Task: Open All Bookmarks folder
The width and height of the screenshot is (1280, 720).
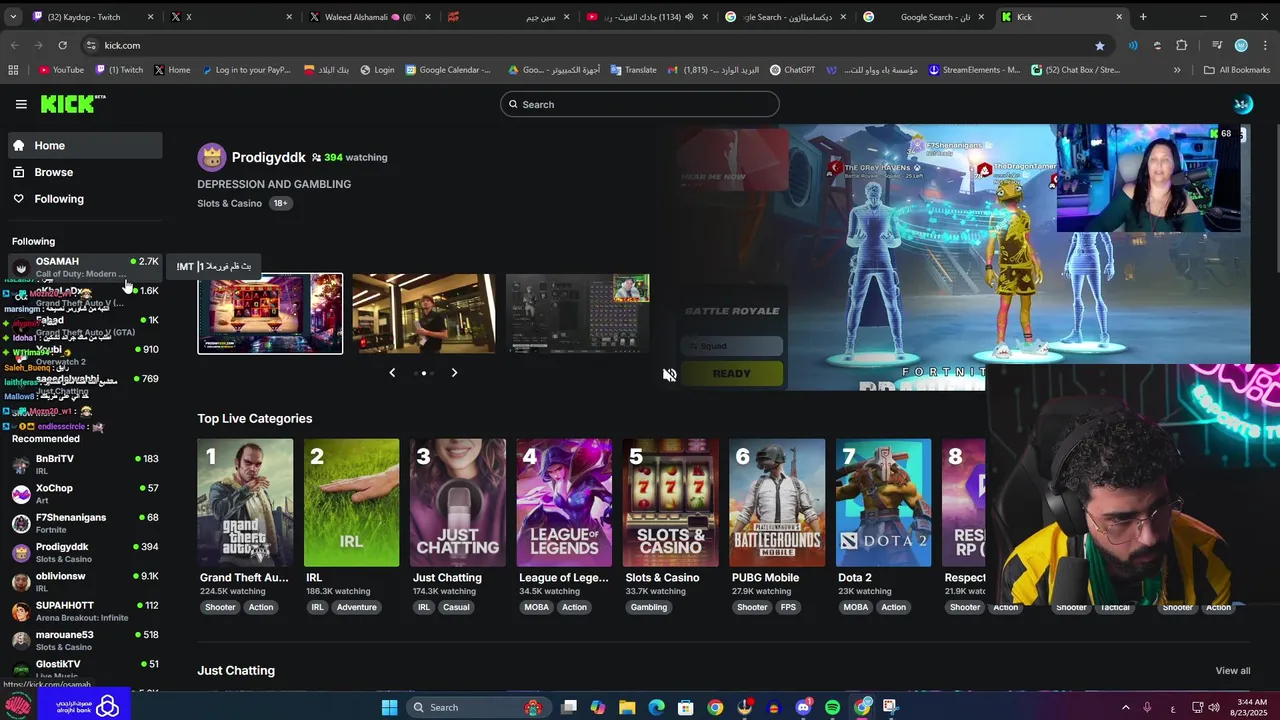Action: coord(1237,70)
